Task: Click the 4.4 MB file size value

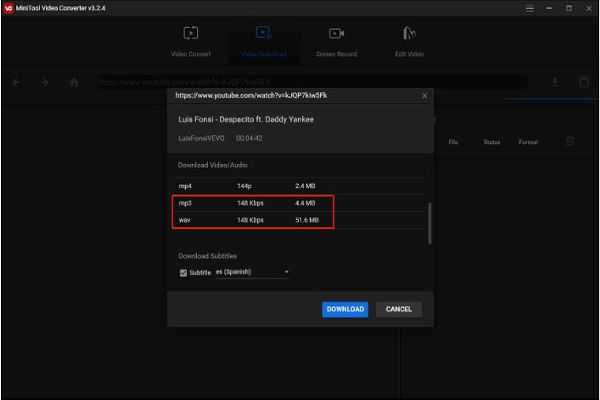Action: pyautogui.click(x=305, y=203)
